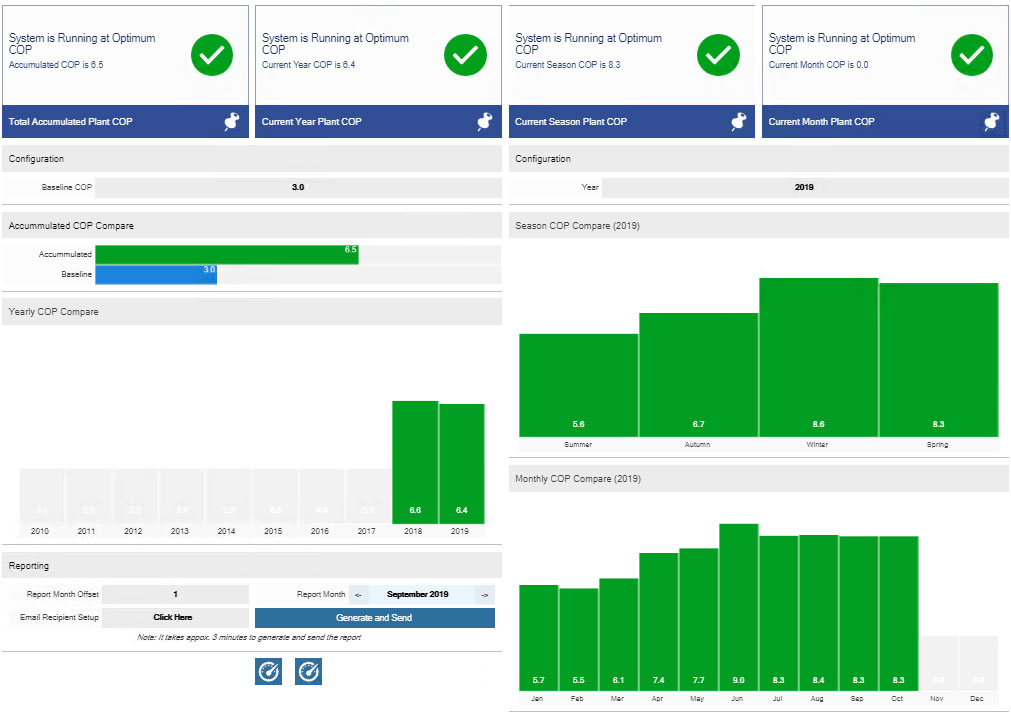The width and height of the screenshot is (1011, 717).
Task: Click pin icon on Current Month Plant COP
Action: [x=992, y=122]
